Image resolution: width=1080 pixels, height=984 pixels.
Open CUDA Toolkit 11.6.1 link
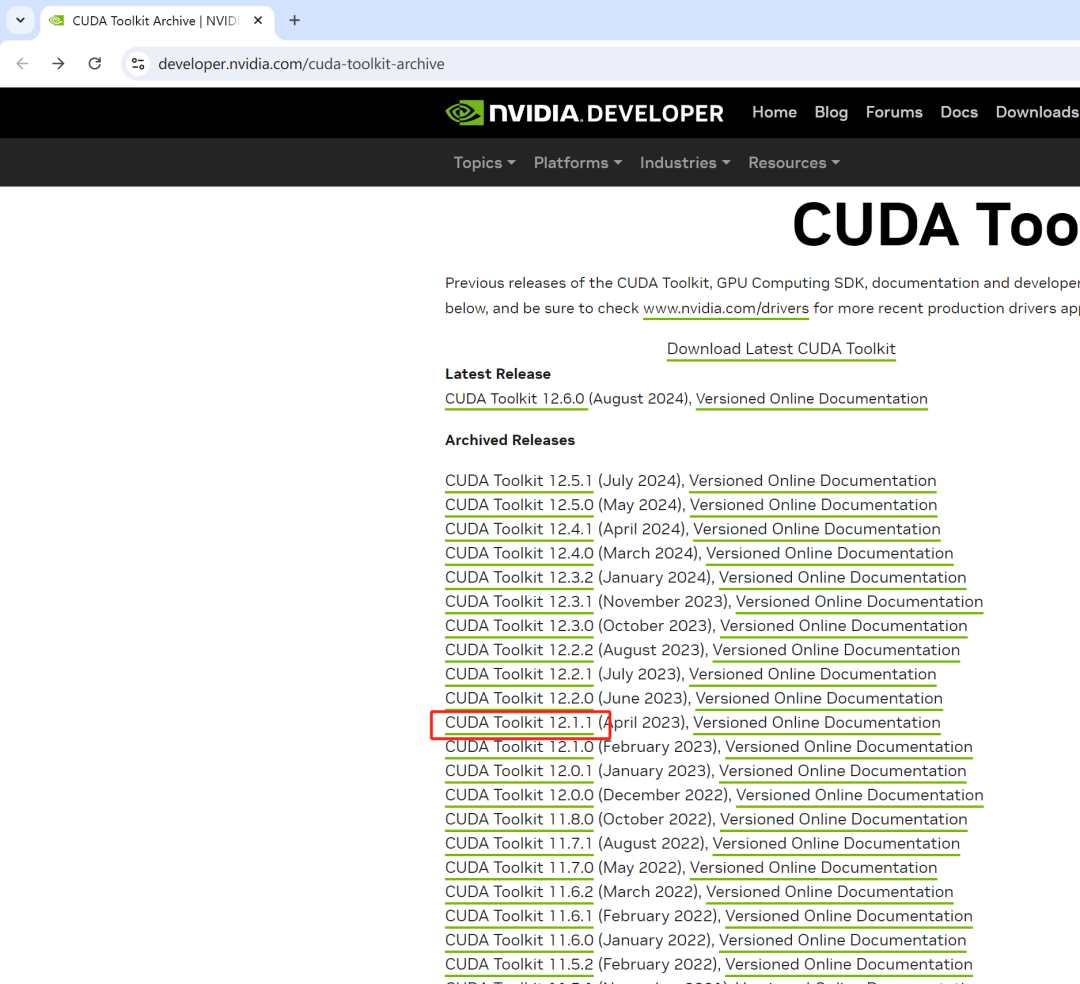coord(519,916)
